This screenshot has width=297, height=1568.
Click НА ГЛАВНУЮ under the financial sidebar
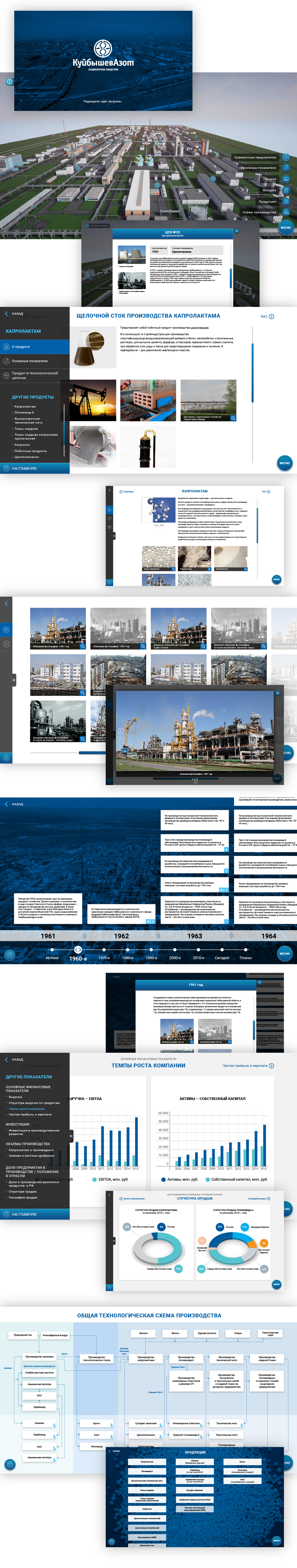(x=35, y=1214)
